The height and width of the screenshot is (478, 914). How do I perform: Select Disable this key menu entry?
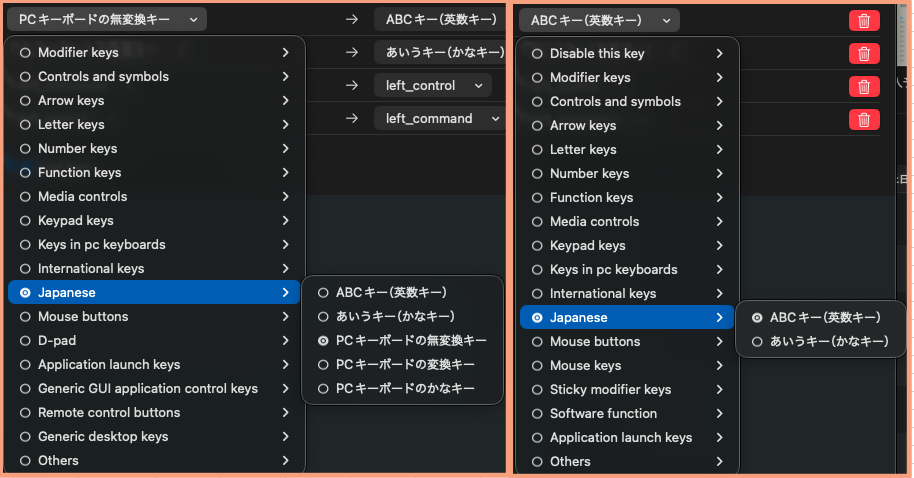tap(596, 53)
